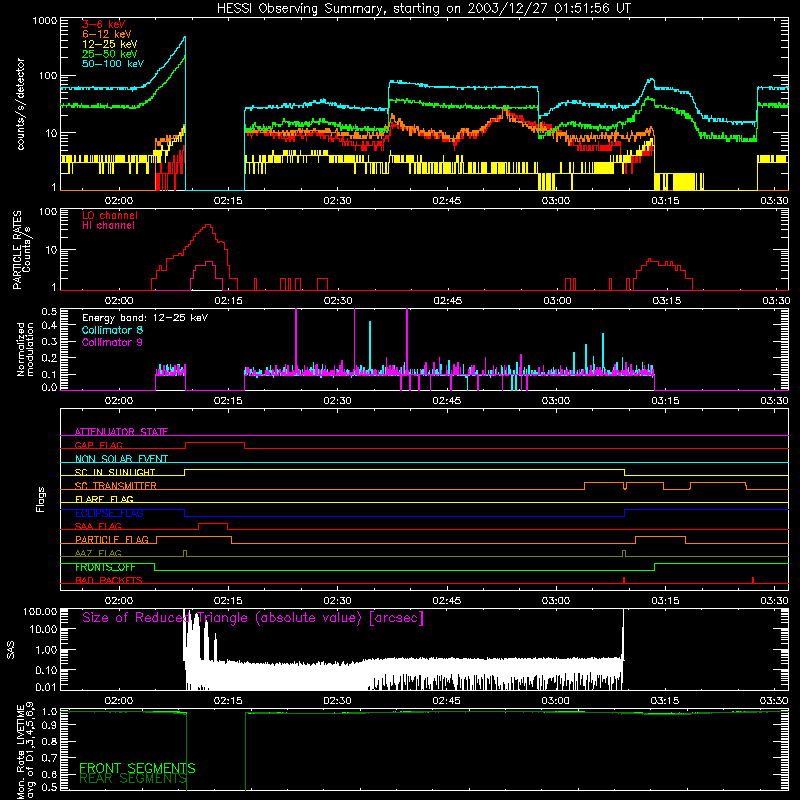
Task: Click the Size of Reduced Triangle title
Action: 253,618
